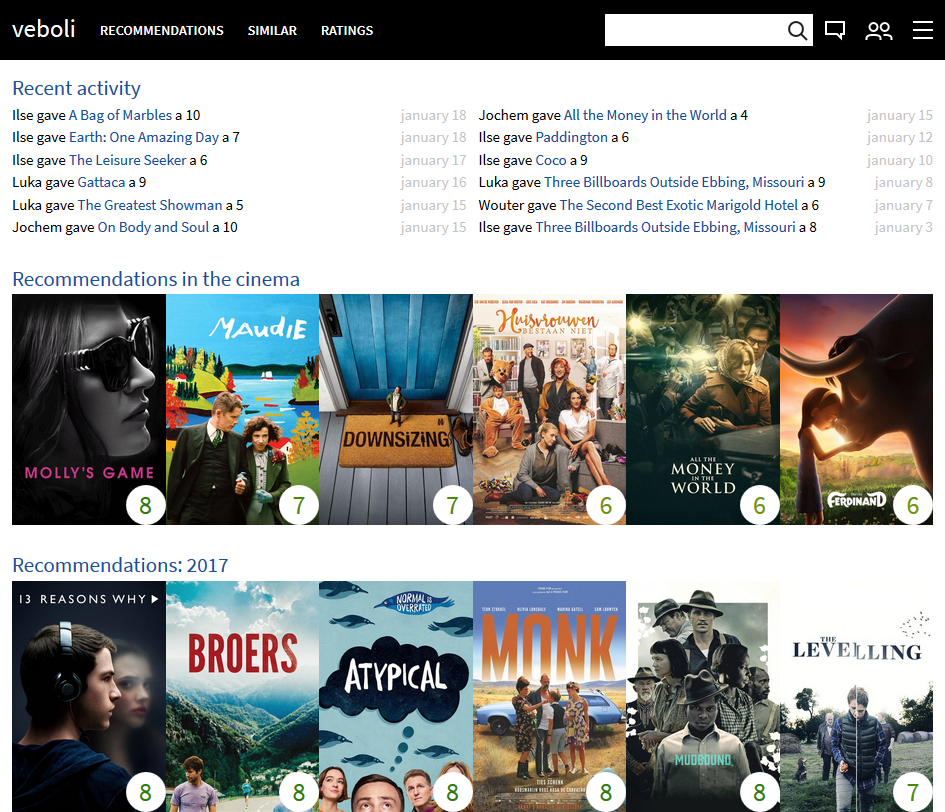Open the Paddington link
945x812 pixels.
572,137
